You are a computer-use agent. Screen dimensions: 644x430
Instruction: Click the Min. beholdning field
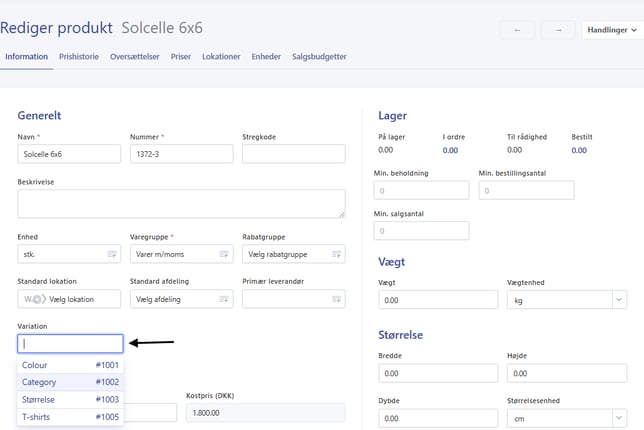click(x=421, y=190)
